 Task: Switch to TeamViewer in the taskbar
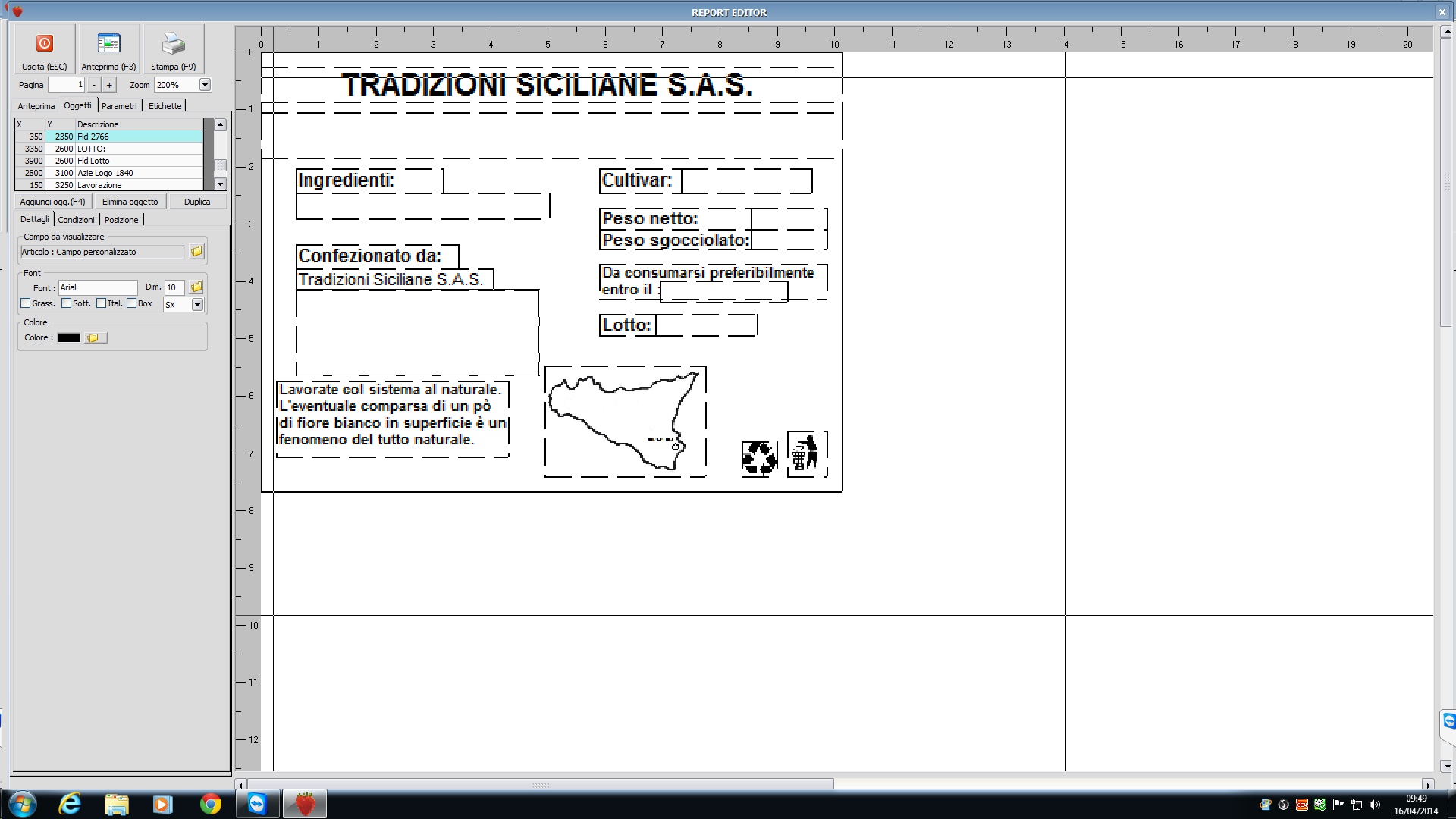point(257,804)
